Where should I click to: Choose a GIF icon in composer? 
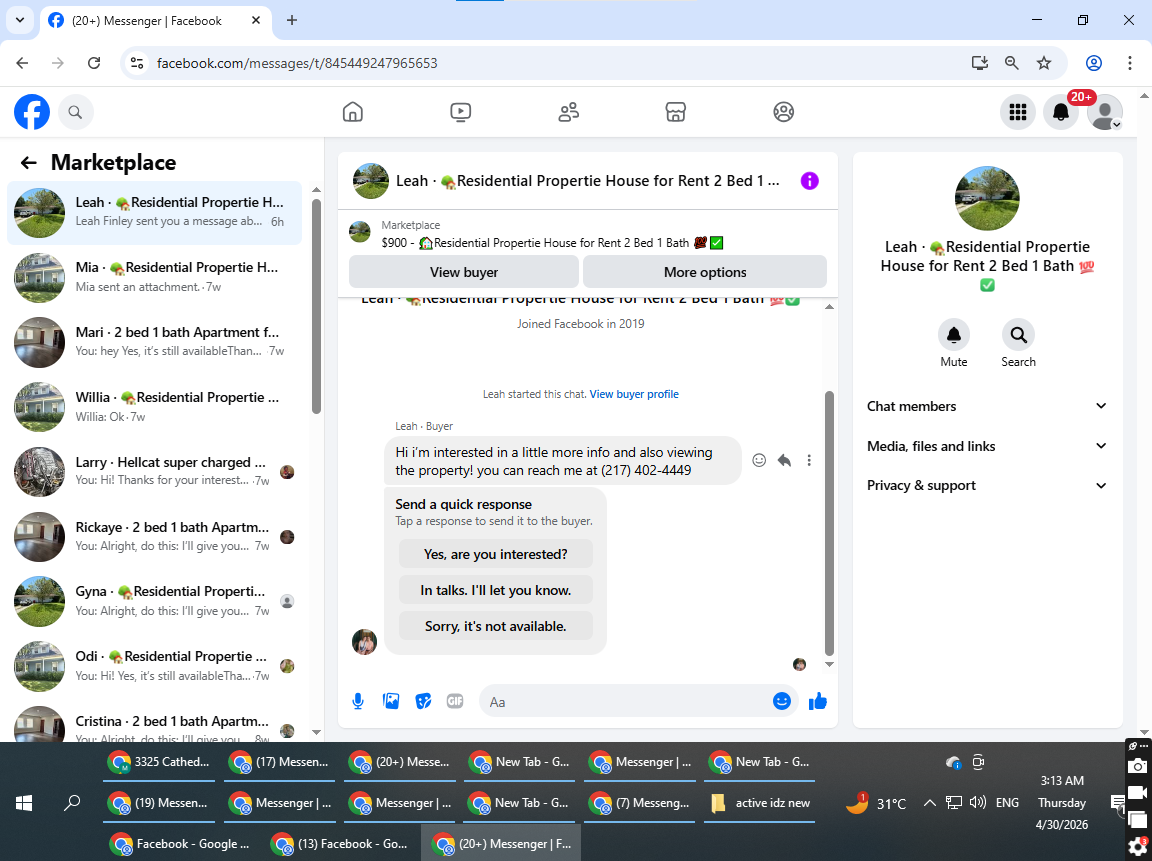coord(456,702)
